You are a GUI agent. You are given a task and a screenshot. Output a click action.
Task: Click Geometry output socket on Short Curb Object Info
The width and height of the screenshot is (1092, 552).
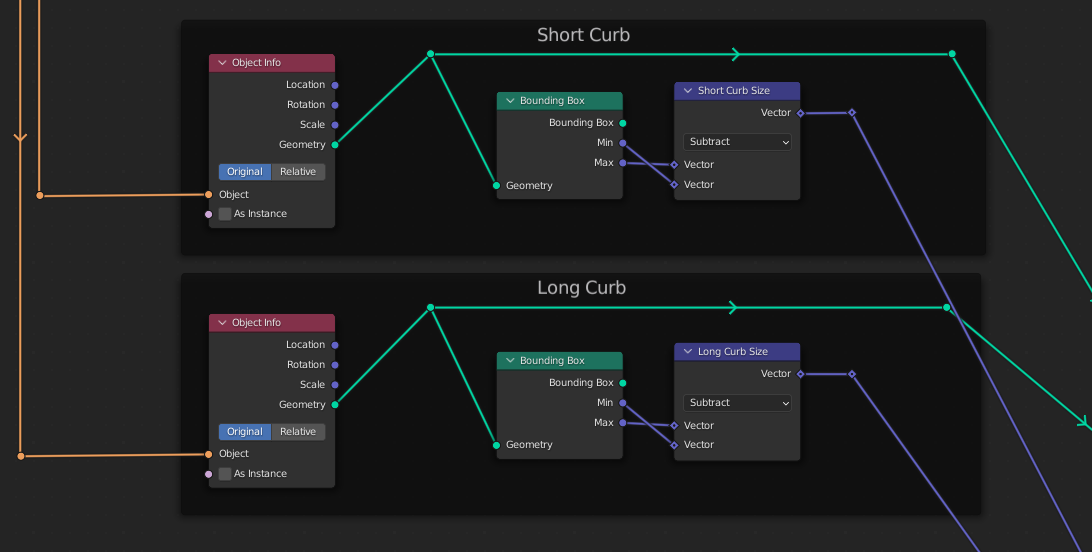[335, 145]
